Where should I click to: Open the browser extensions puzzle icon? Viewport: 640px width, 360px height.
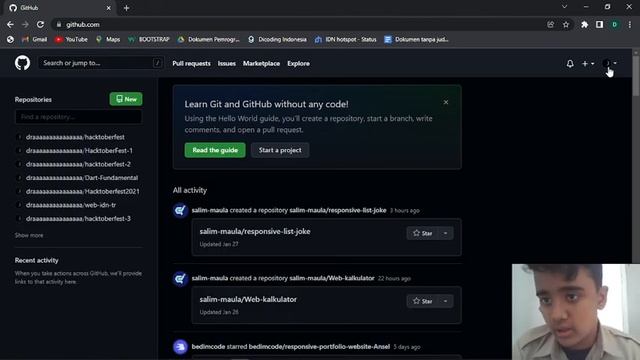(x=584, y=24)
